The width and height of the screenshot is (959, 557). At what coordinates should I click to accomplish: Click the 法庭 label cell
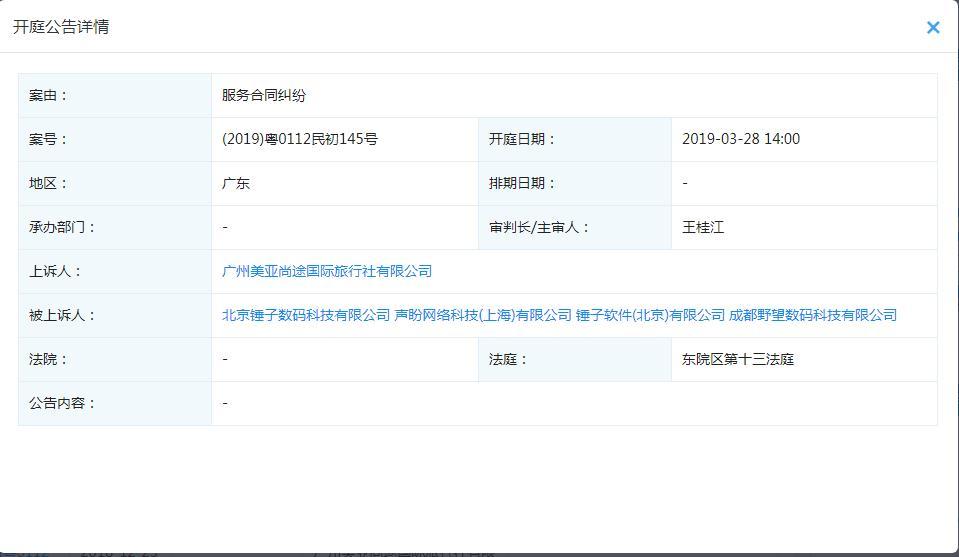(575, 360)
